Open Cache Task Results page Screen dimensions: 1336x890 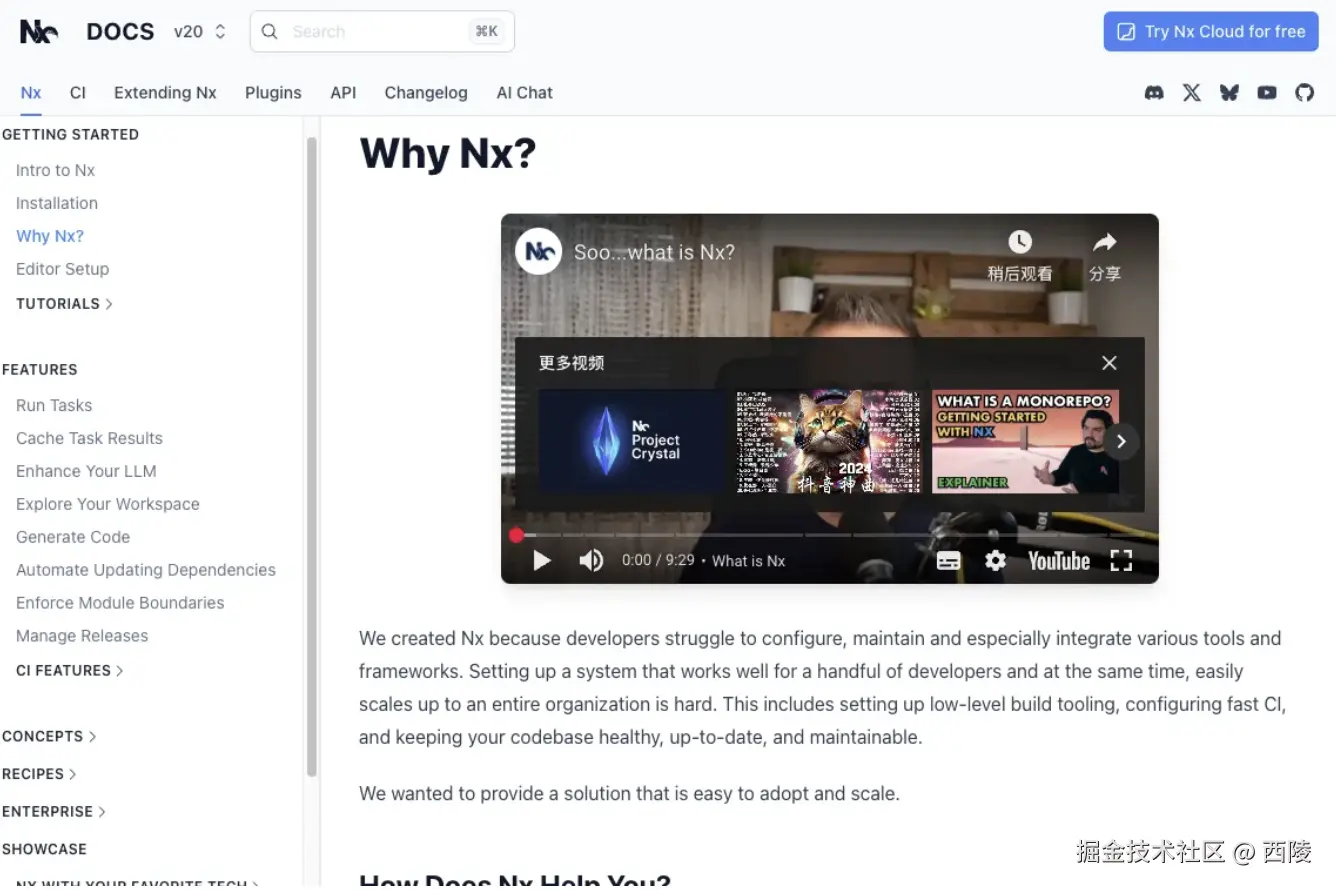pyautogui.click(x=89, y=439)
